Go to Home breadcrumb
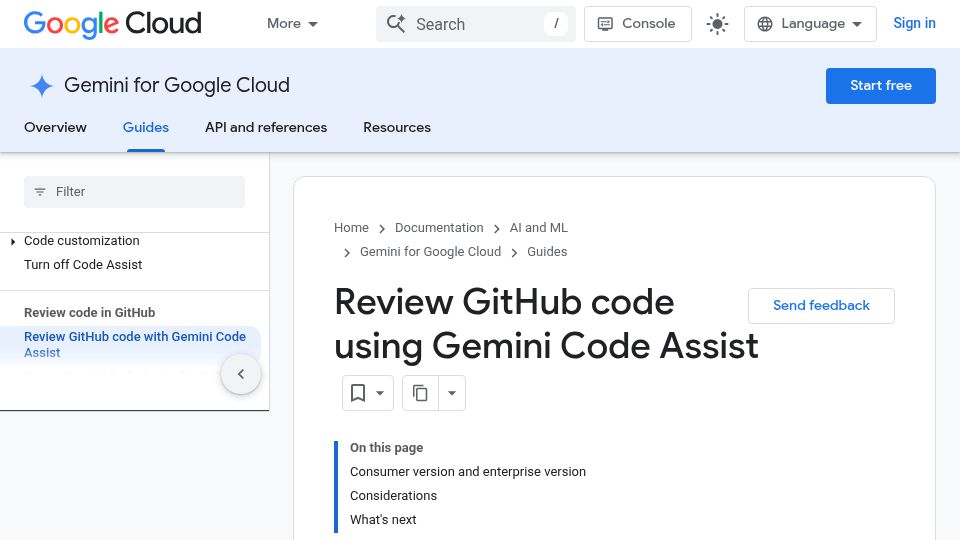960x540 pixels. tap(351, 228)
